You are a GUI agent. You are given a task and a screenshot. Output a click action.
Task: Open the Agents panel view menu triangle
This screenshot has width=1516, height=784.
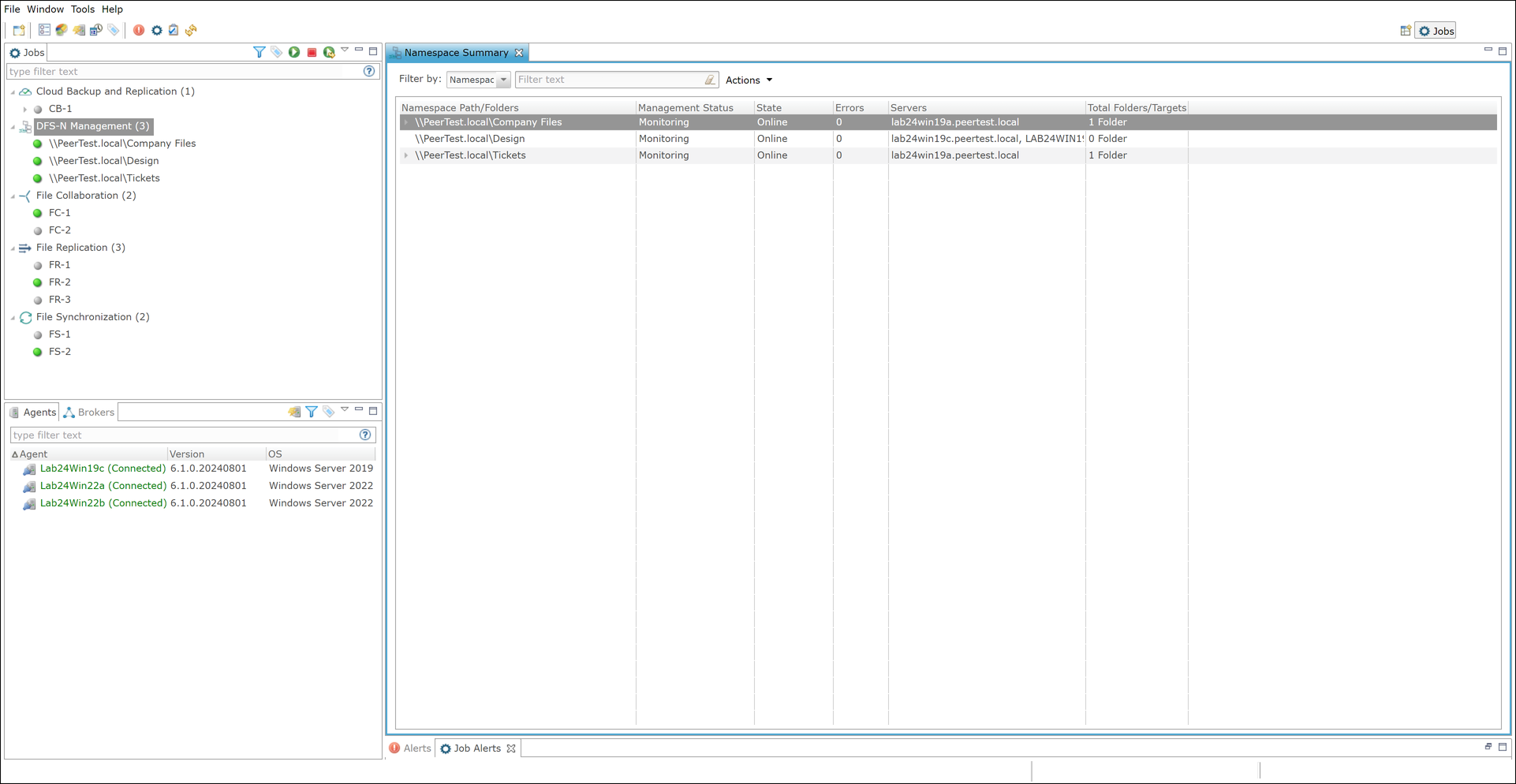[345, 409]
